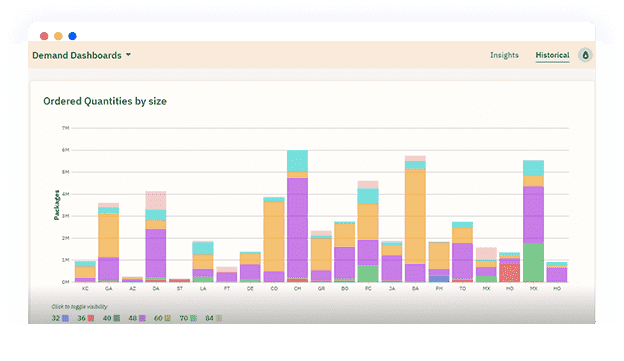
Task: Click the green bottom segment of the PC bar
Action: (368, 274)
